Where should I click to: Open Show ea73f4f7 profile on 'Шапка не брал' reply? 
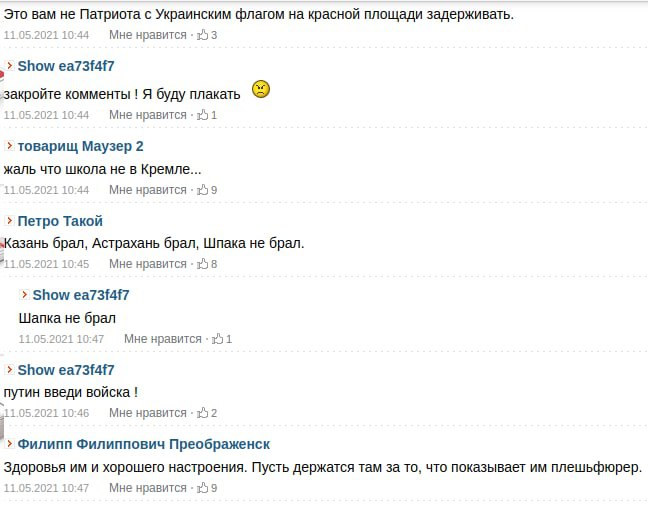coord(81,295)
